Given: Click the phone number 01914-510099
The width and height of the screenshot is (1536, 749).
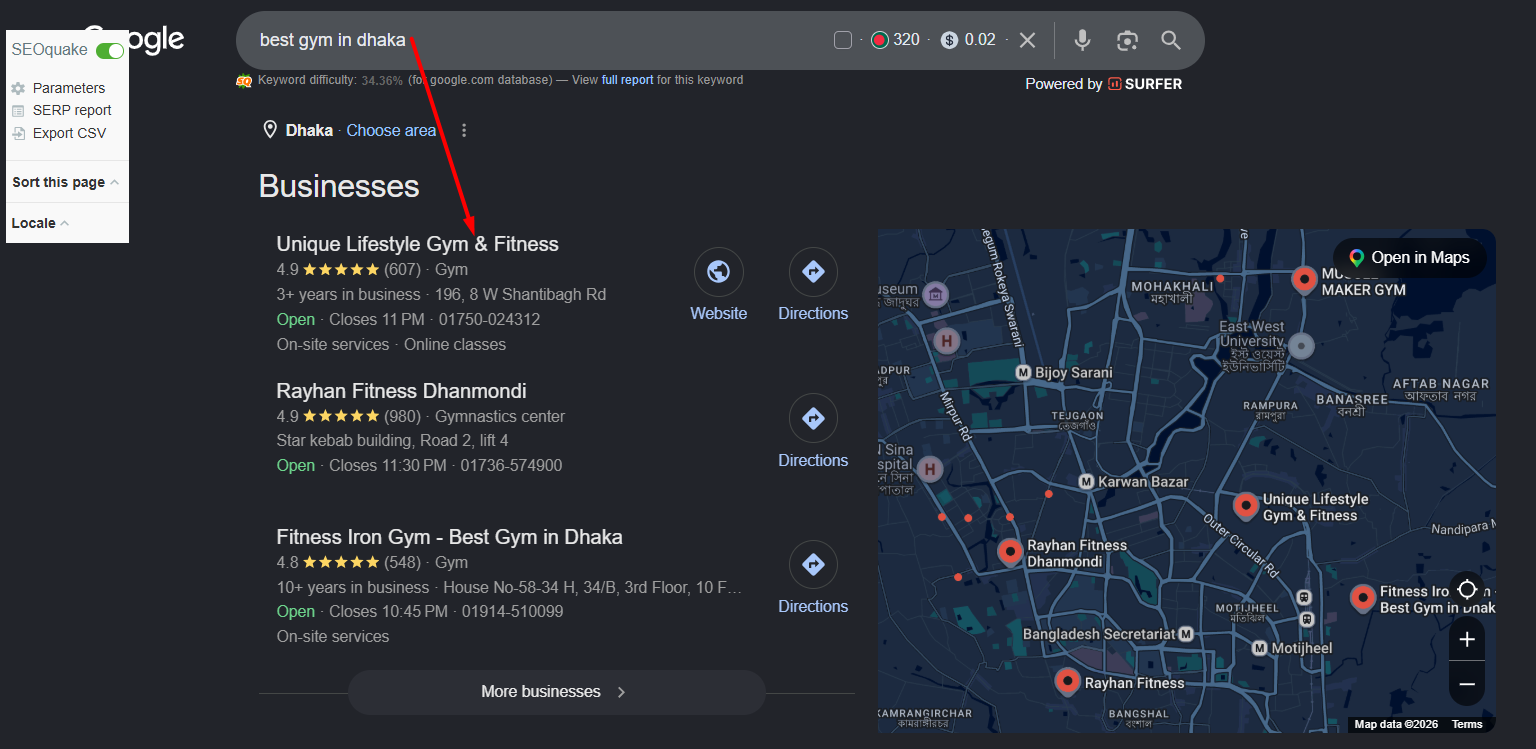Looking at the screenshot, I should [x=512, y=612].
